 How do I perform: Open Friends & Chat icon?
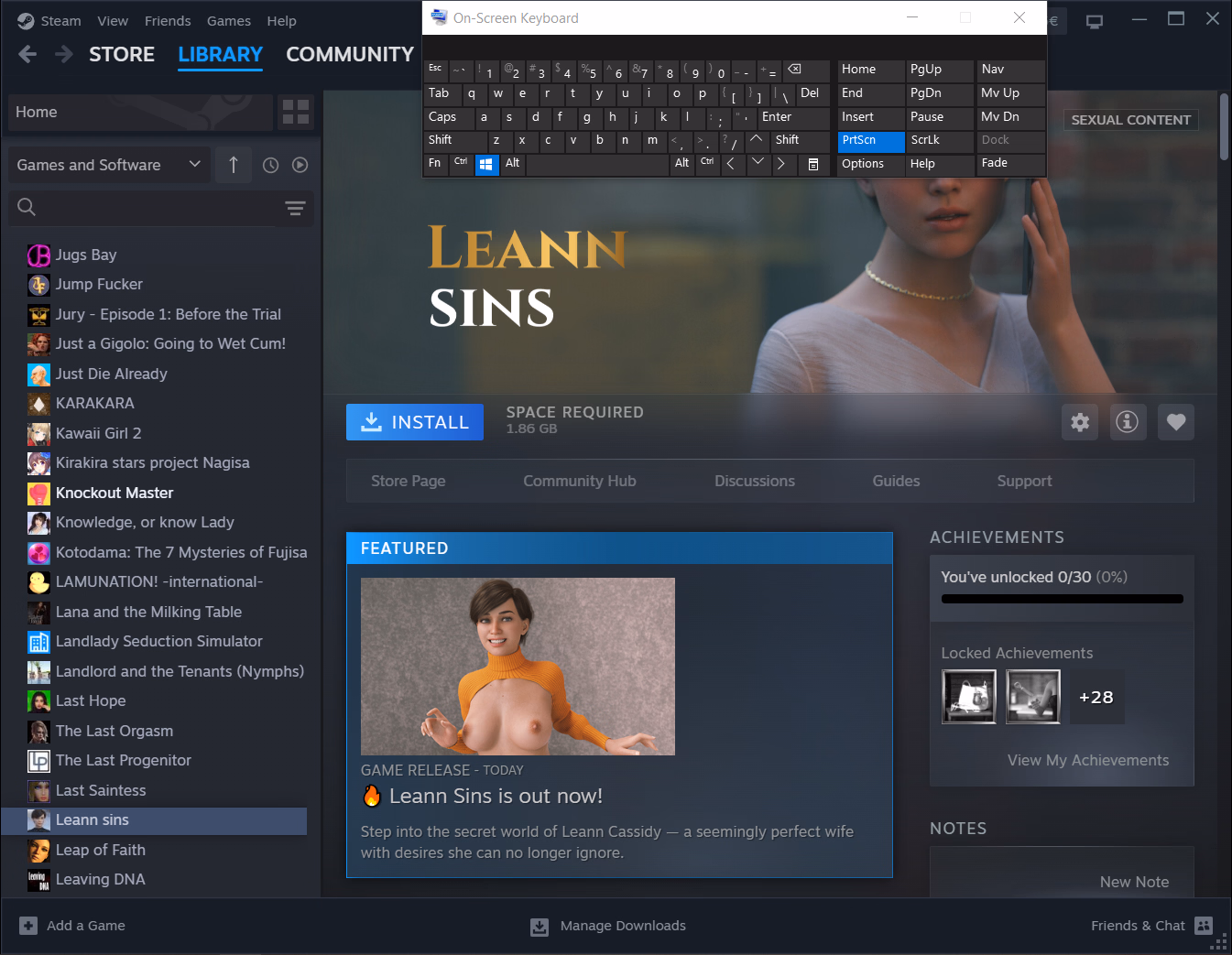[1204, 926]
